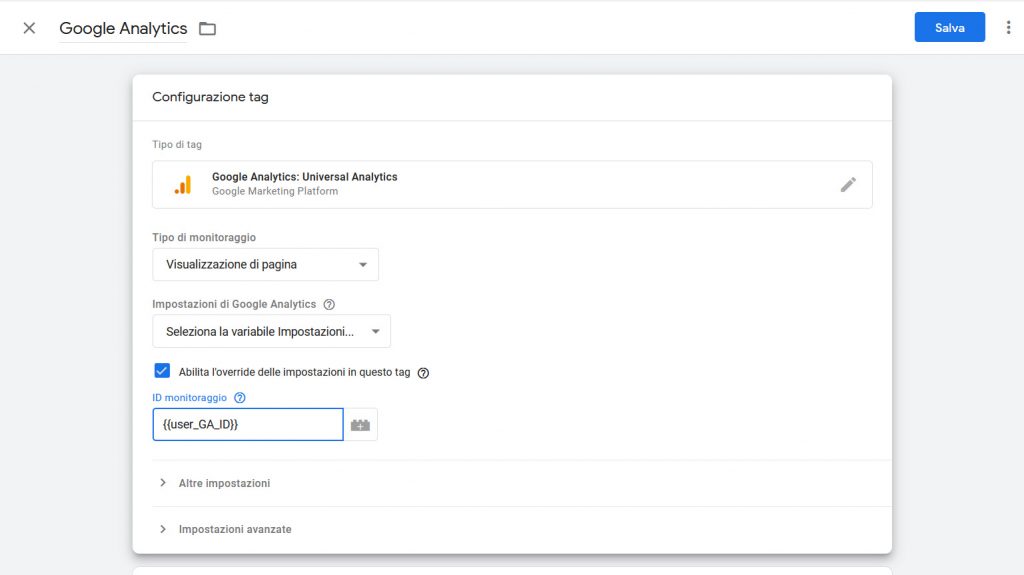Uncheck Abilita l'override delle impostazioni checkbox
The image size is (1024, 575).
click(x=162, y=371)
